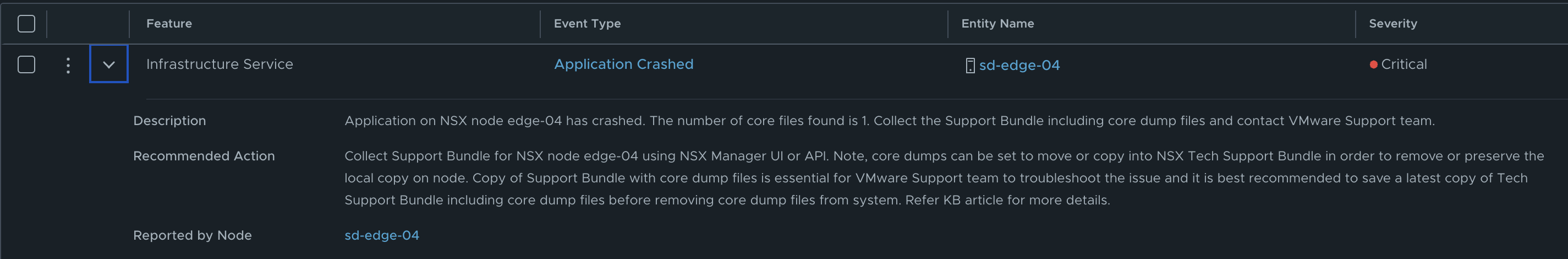Click the divider between Event Type and Entity Name
Image resolution: width=1568 pixels, height=259 pixels.
pos(948,24)
